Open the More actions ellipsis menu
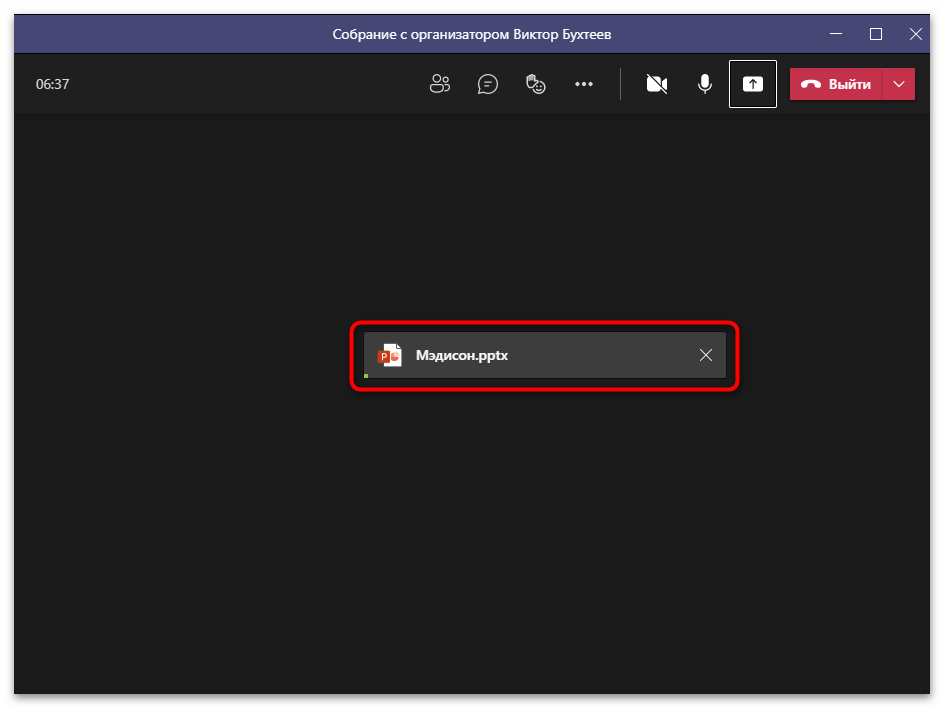 coord(584,84)
